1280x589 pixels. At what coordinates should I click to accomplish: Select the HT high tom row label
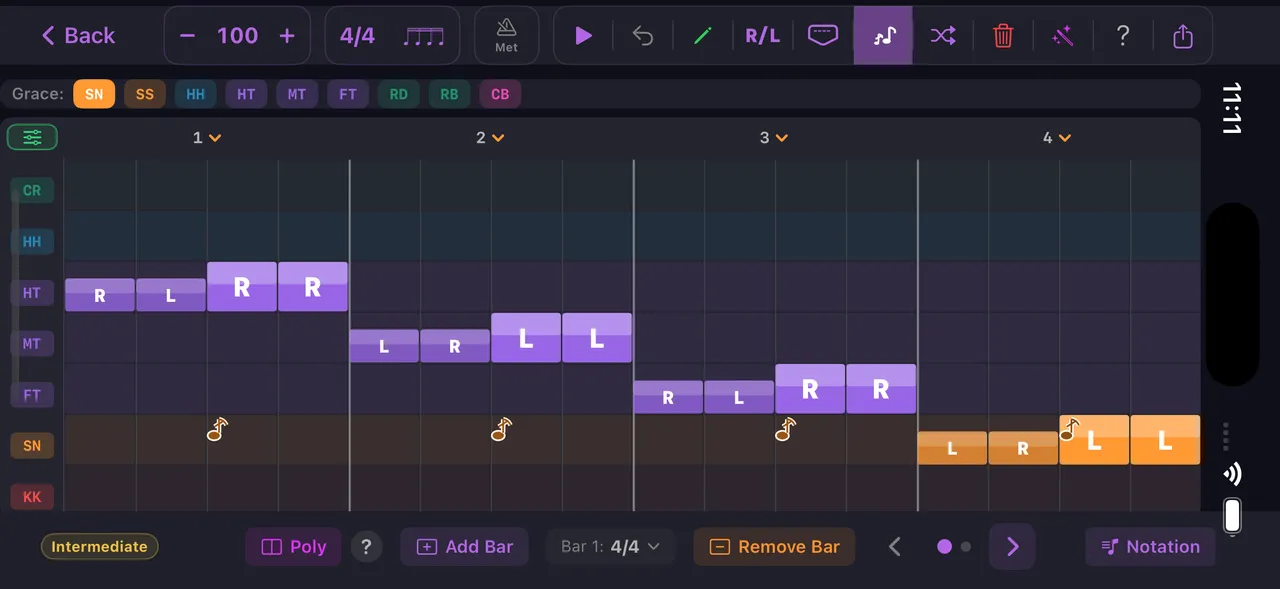click(32, 293)
